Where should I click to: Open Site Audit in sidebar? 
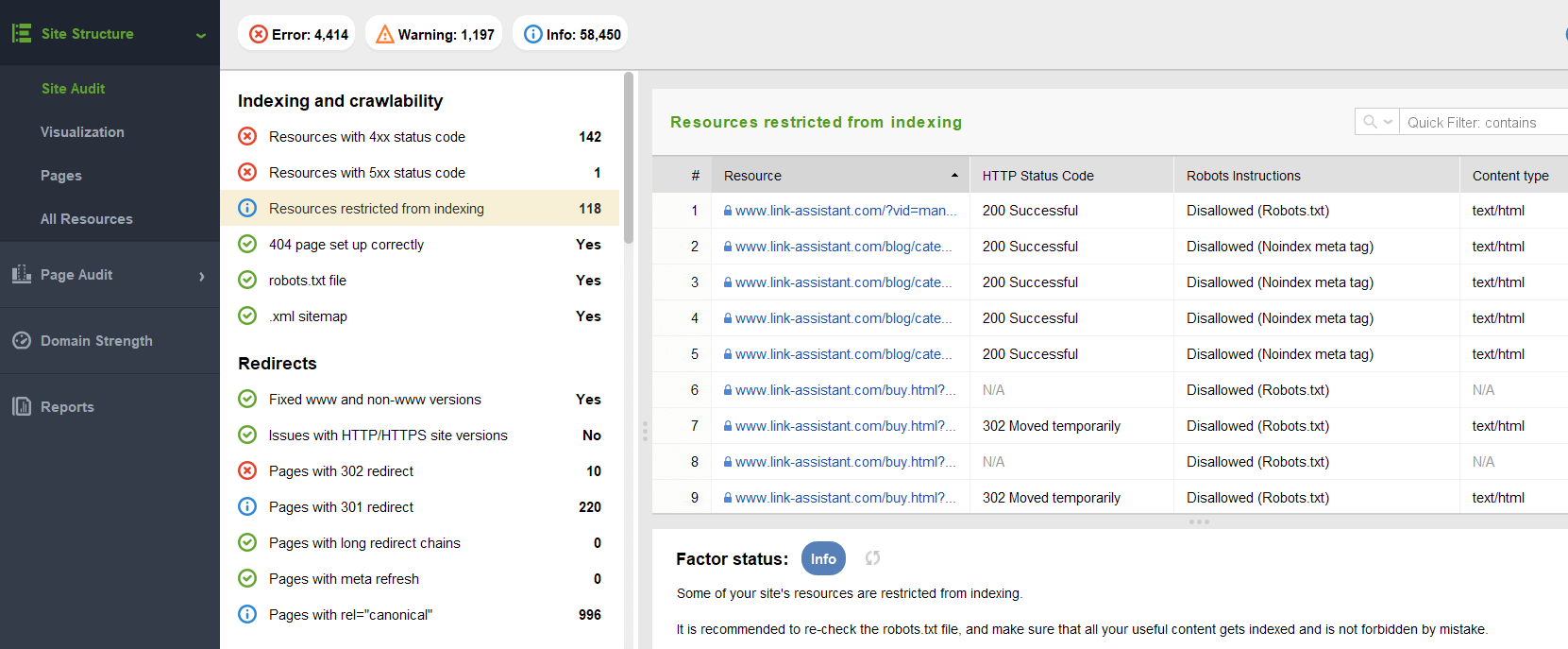coord(73,88)
